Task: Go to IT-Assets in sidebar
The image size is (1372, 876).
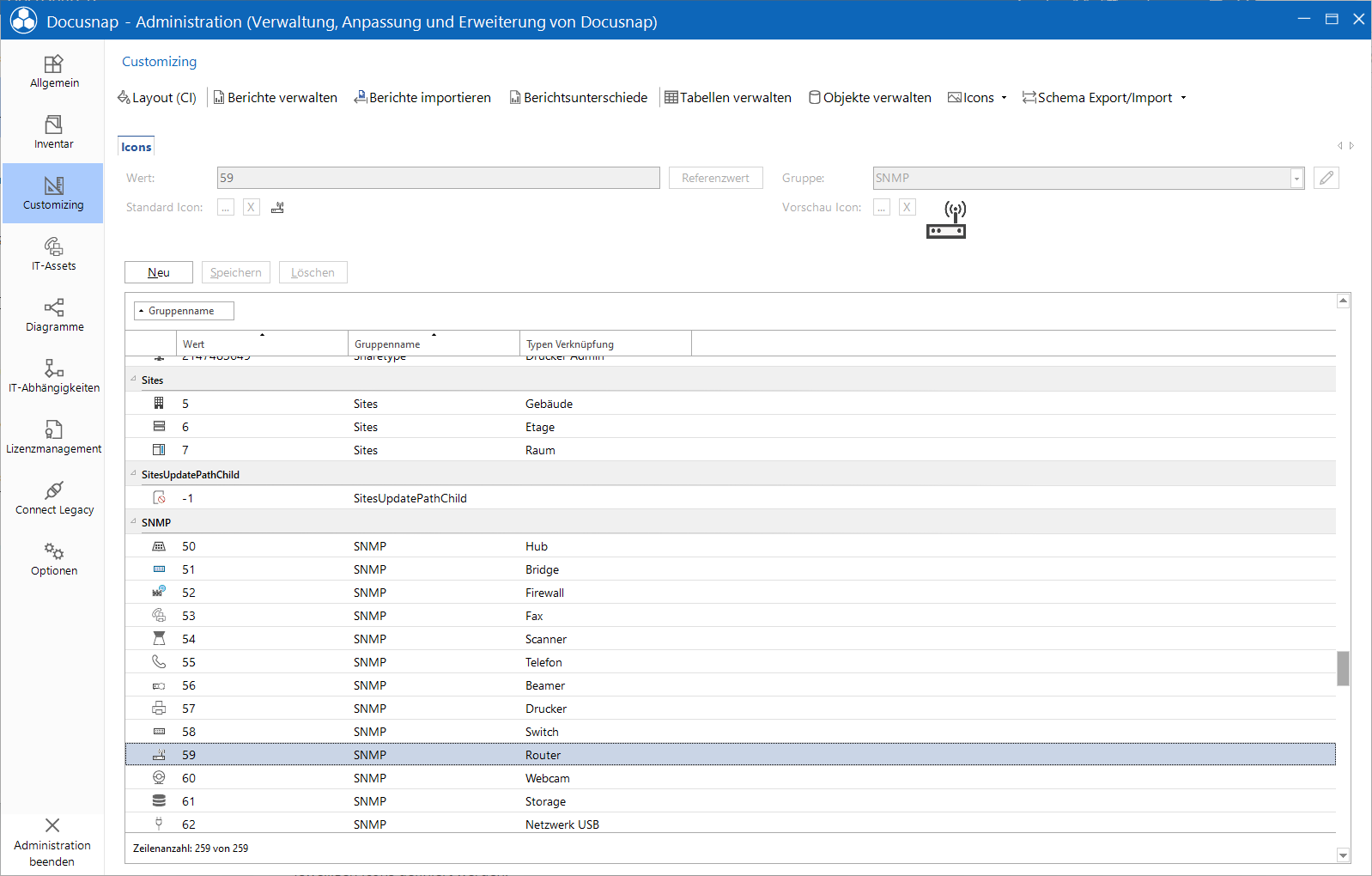Action: (x=53, y=254)
